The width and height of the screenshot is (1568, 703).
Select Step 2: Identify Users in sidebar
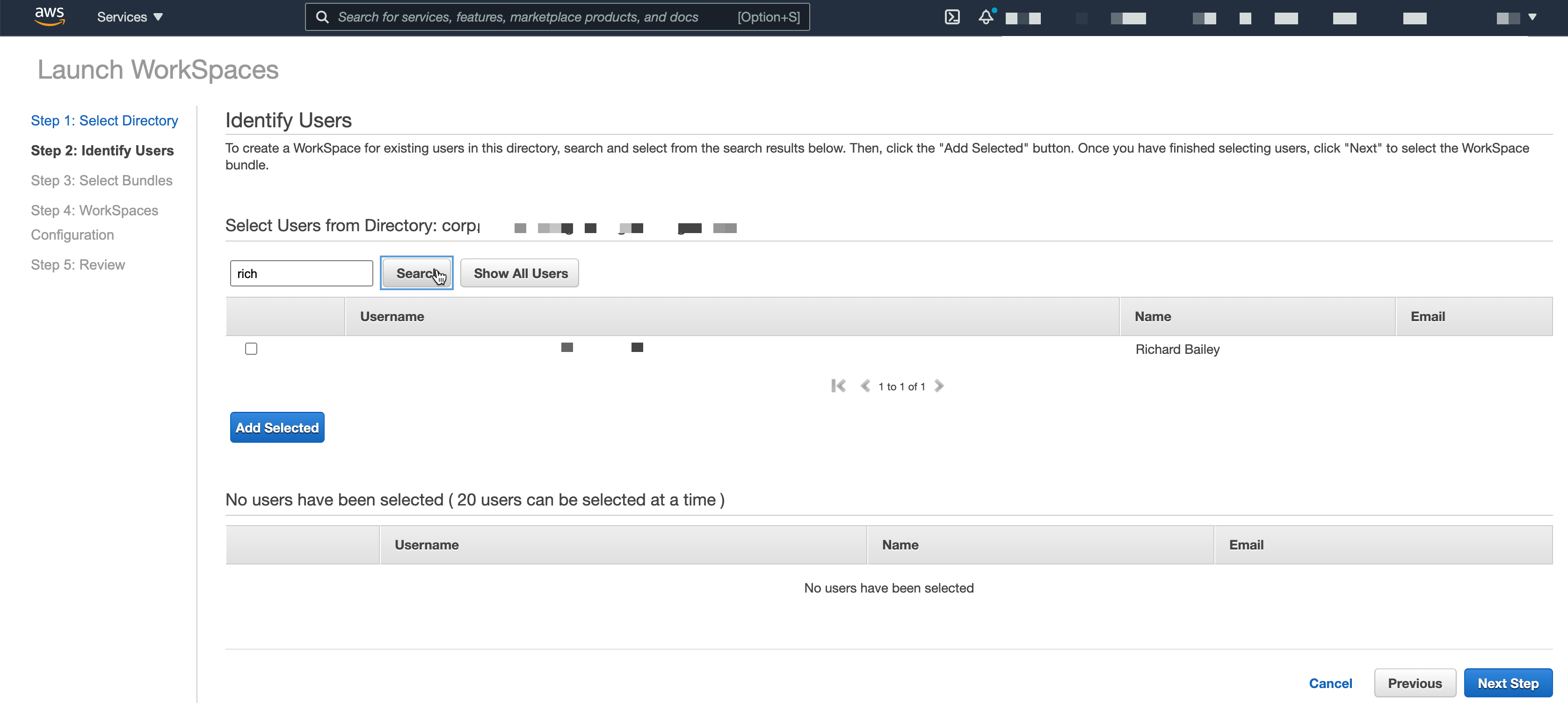pos(102,150)
